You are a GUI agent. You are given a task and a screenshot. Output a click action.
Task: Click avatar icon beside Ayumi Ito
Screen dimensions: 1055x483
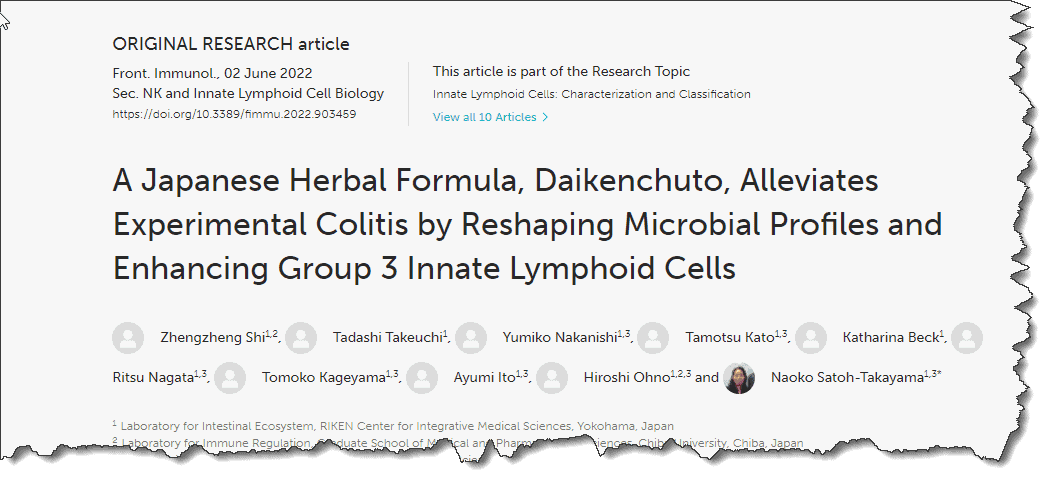(422, 378)
